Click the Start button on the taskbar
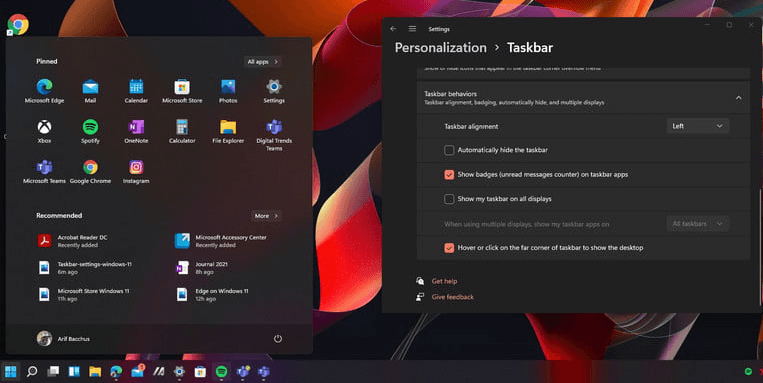 pos(10,372)
